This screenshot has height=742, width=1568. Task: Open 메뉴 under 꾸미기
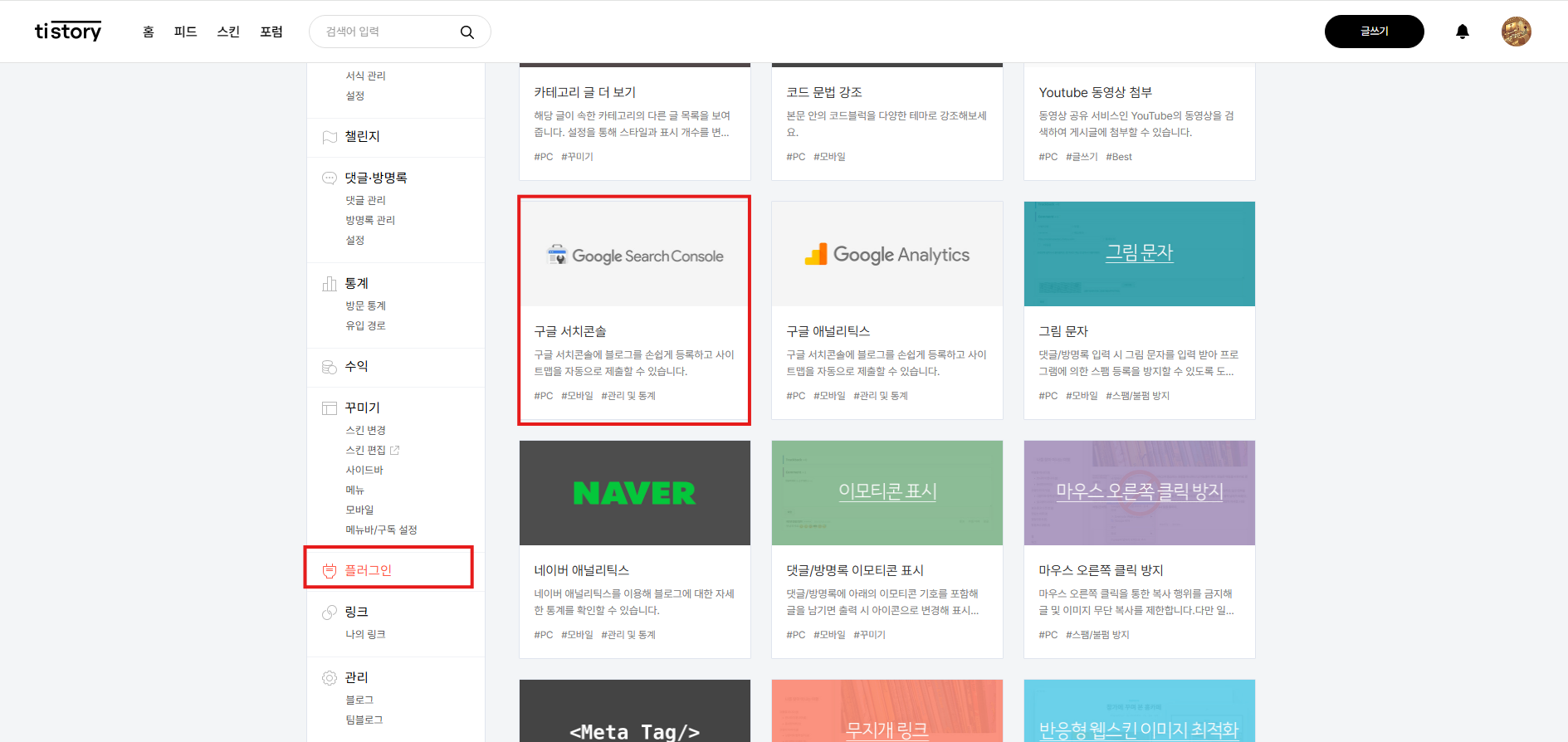[x=355, y=490]
